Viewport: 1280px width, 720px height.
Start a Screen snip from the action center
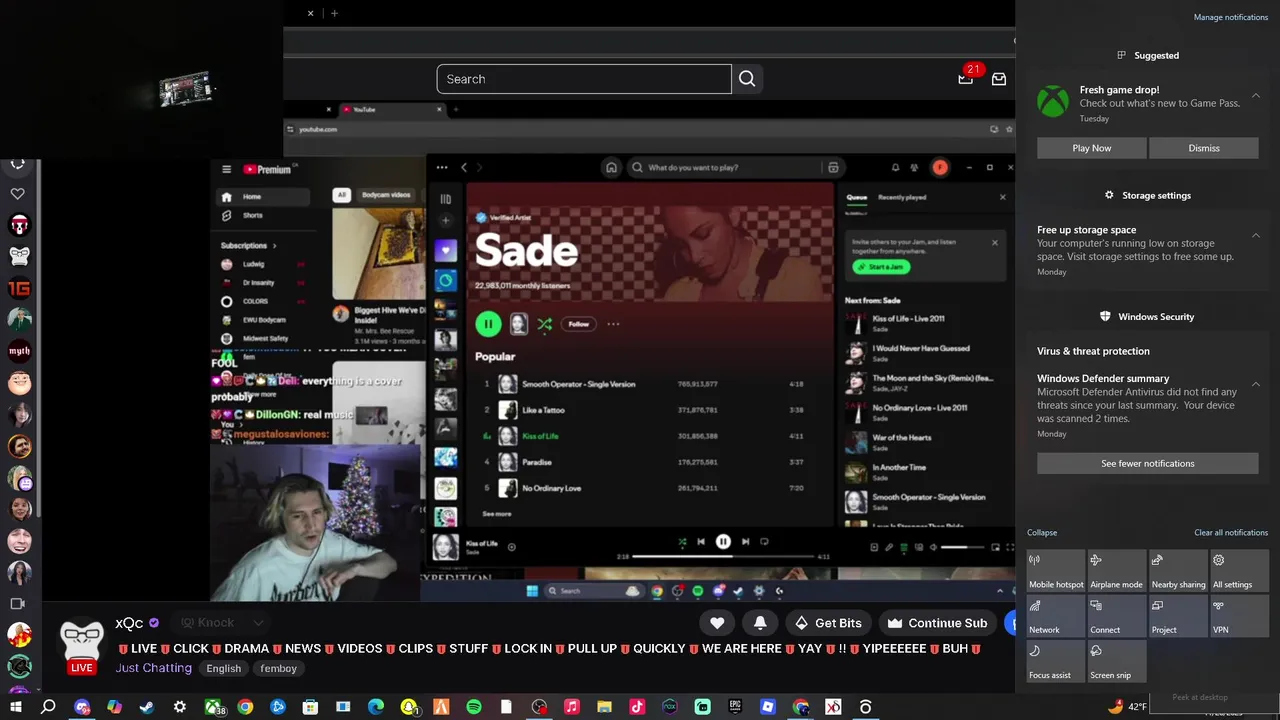point(1117,660)
